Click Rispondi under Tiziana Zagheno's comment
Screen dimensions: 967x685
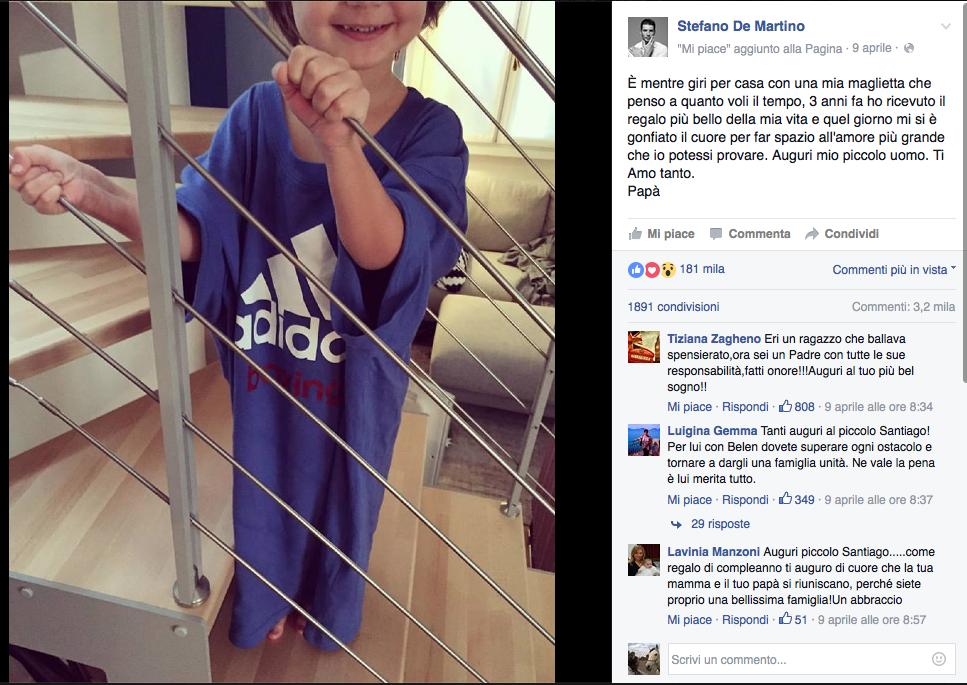coord(745,407)
